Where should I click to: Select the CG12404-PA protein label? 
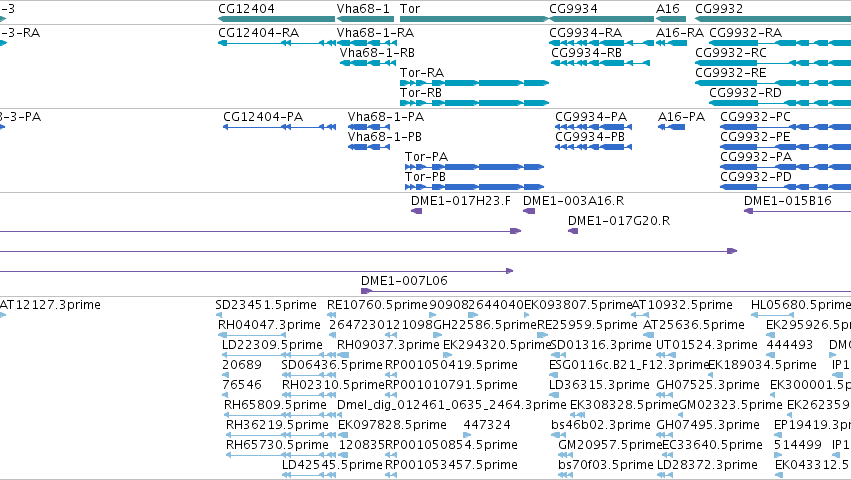pyautogui.click(x=263, y=117)
